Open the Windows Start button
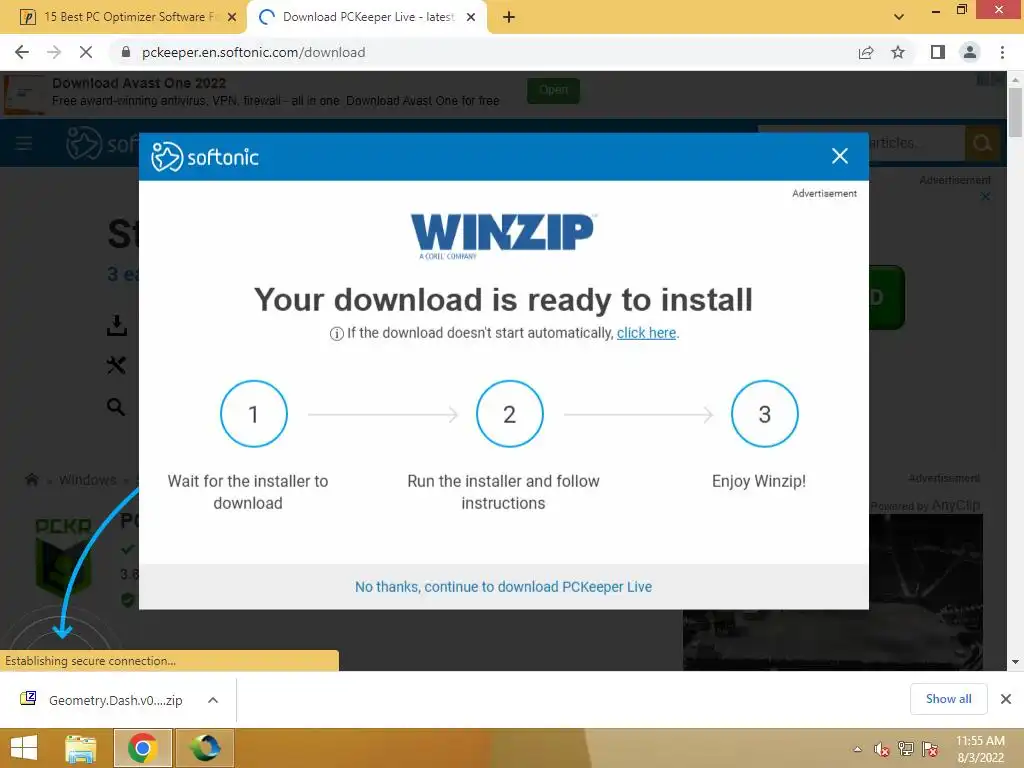This screenshot has height=768, width=1024. click(x=24, y=748)
